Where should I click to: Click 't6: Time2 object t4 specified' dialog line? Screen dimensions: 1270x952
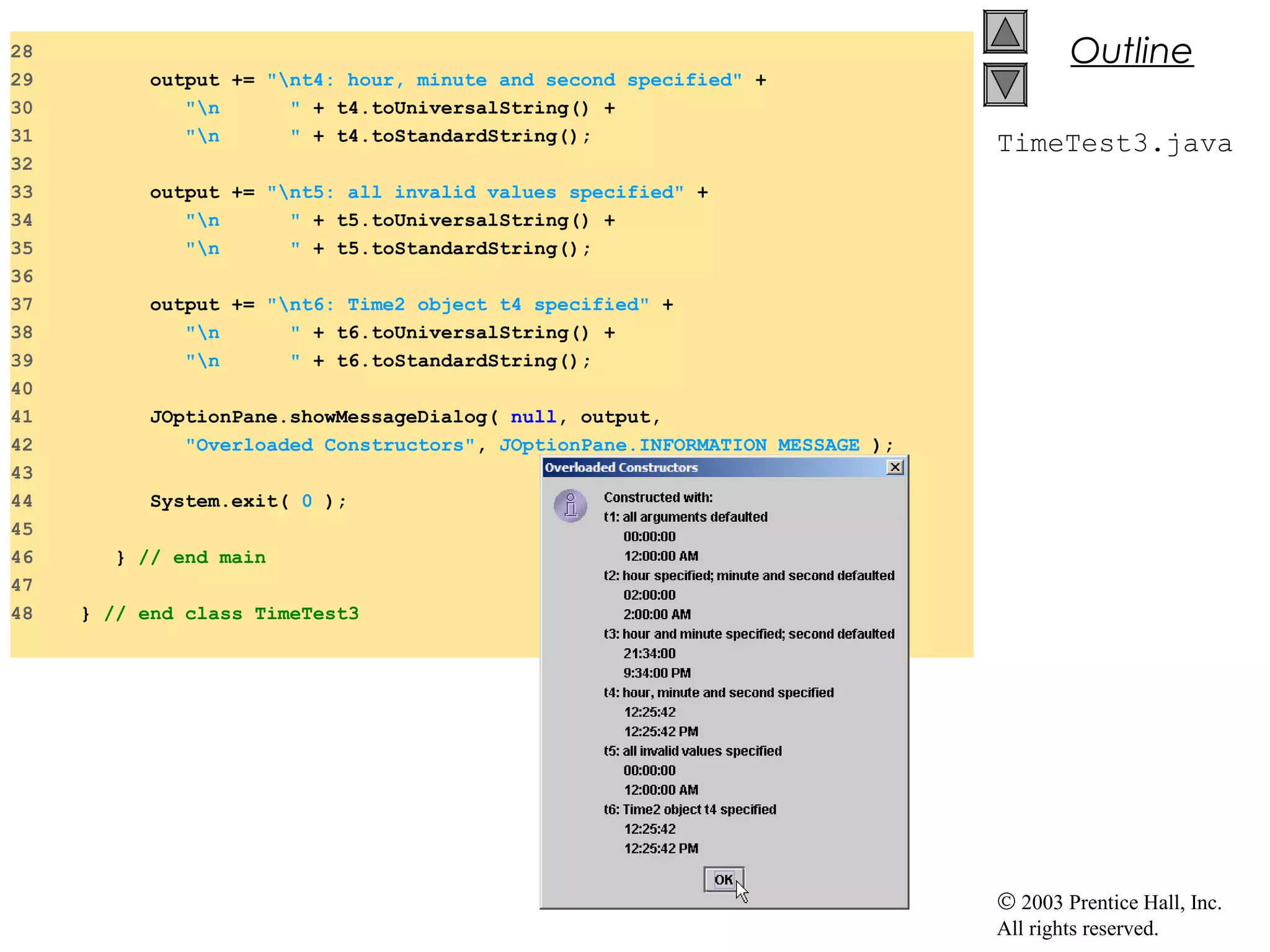click(x=690, y=809)
